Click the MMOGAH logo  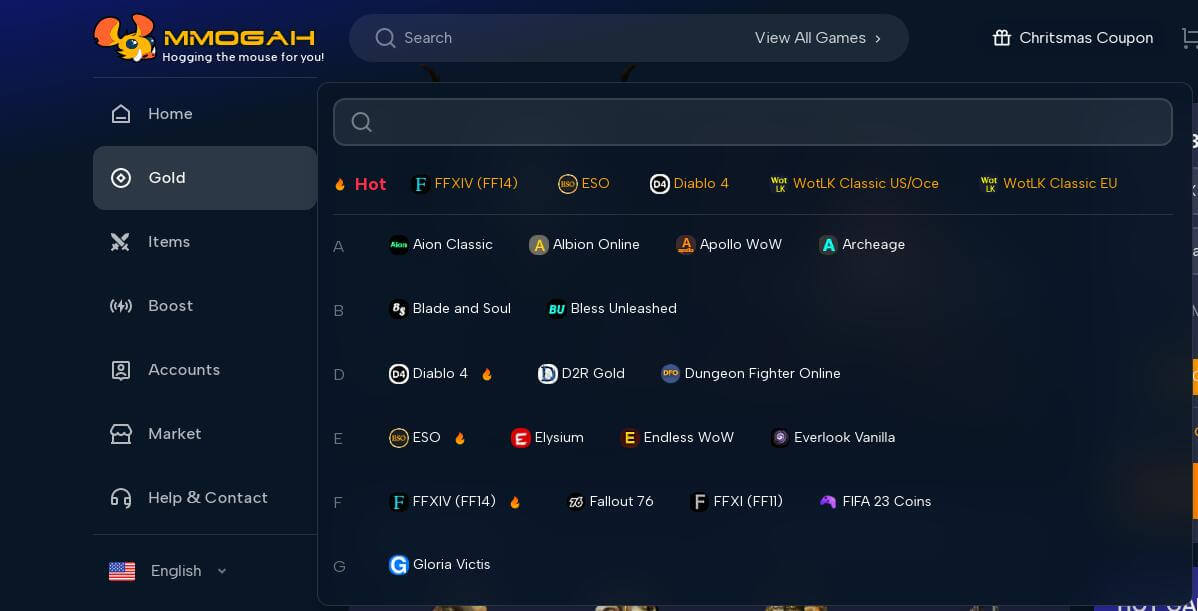[208, 39]
